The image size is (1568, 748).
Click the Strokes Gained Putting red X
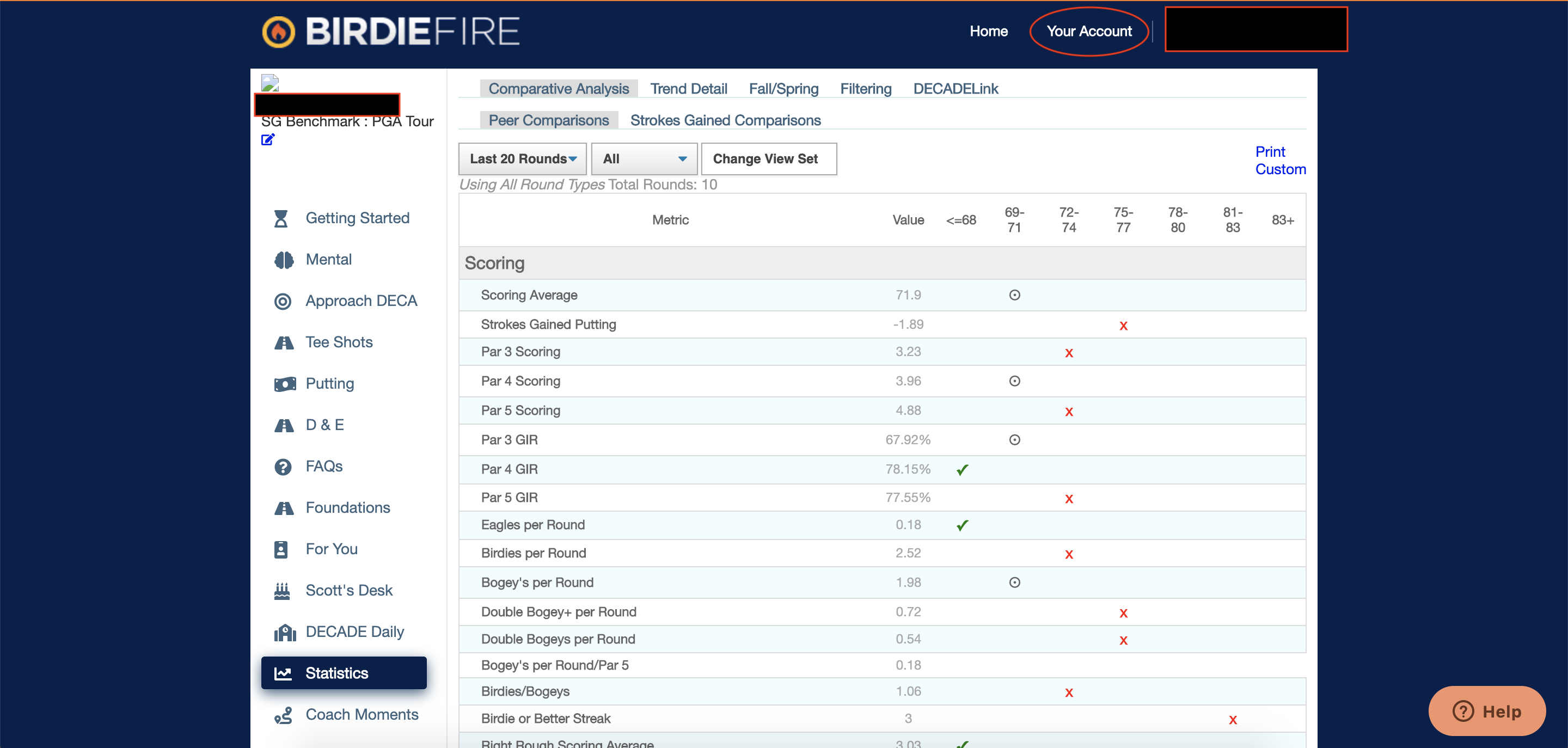[1123, 326]
